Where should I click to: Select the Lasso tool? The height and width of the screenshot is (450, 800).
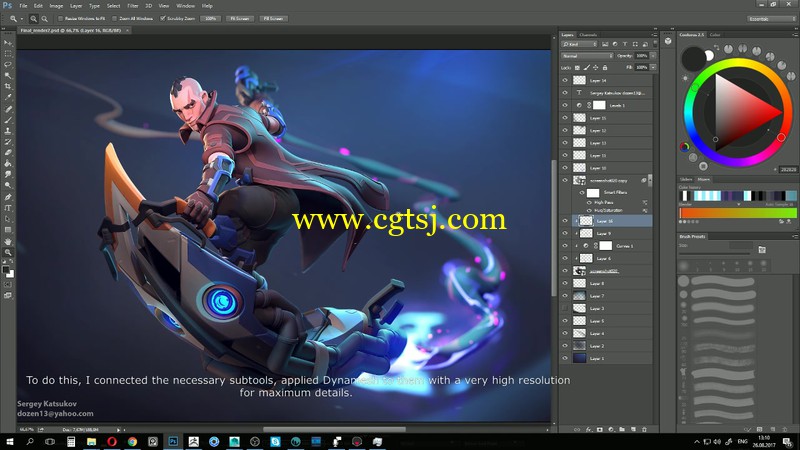(8, 65)
